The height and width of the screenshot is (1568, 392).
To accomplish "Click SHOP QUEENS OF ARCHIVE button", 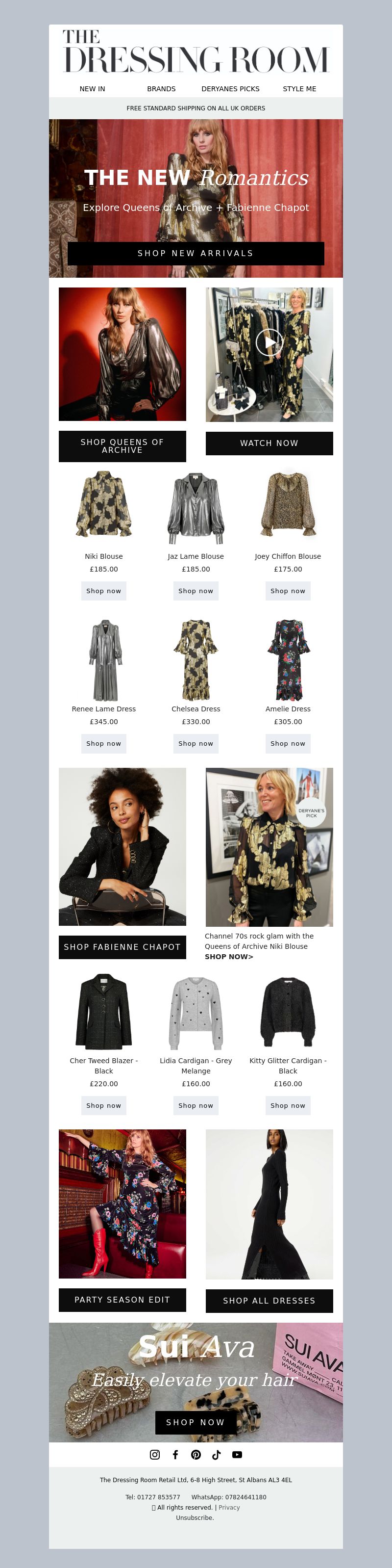I will click(x=122, y=446).
